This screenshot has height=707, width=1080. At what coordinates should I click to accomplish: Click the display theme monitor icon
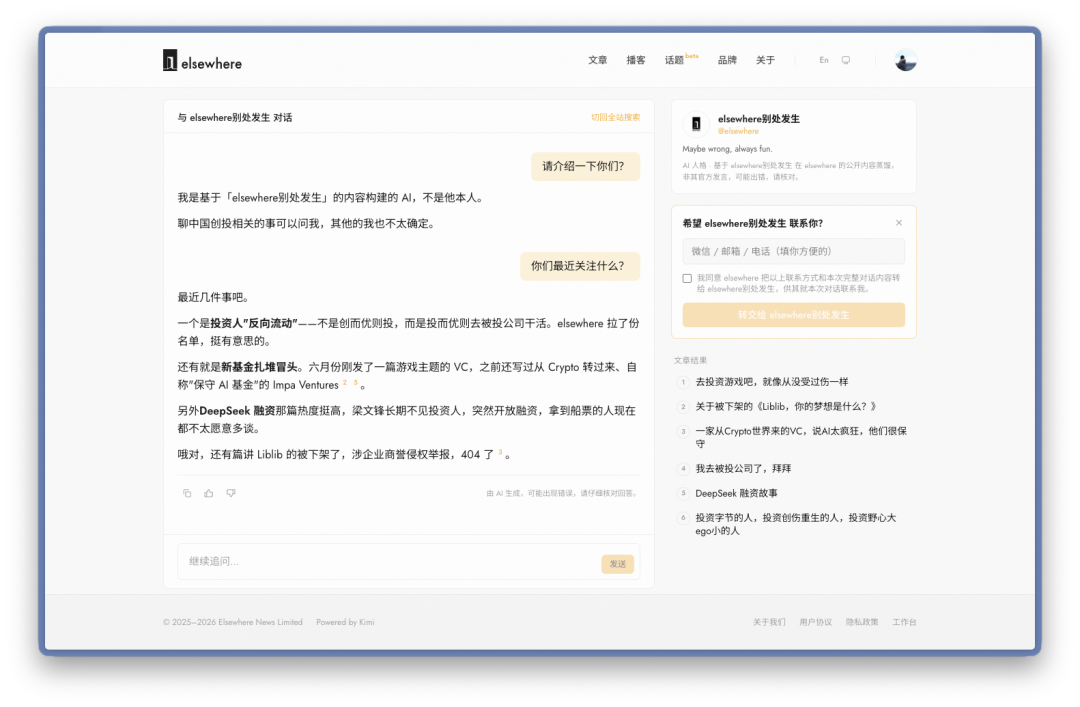point(846,61)
